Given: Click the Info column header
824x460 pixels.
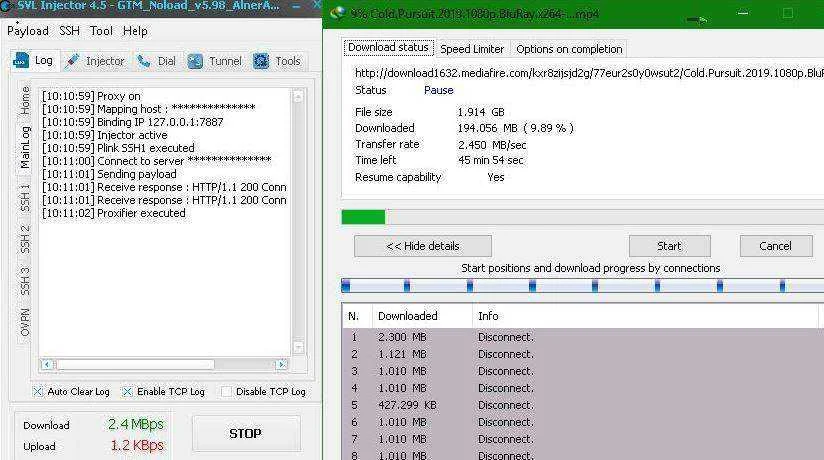Looking at the screenshot, I should click(x=645, y=316).
